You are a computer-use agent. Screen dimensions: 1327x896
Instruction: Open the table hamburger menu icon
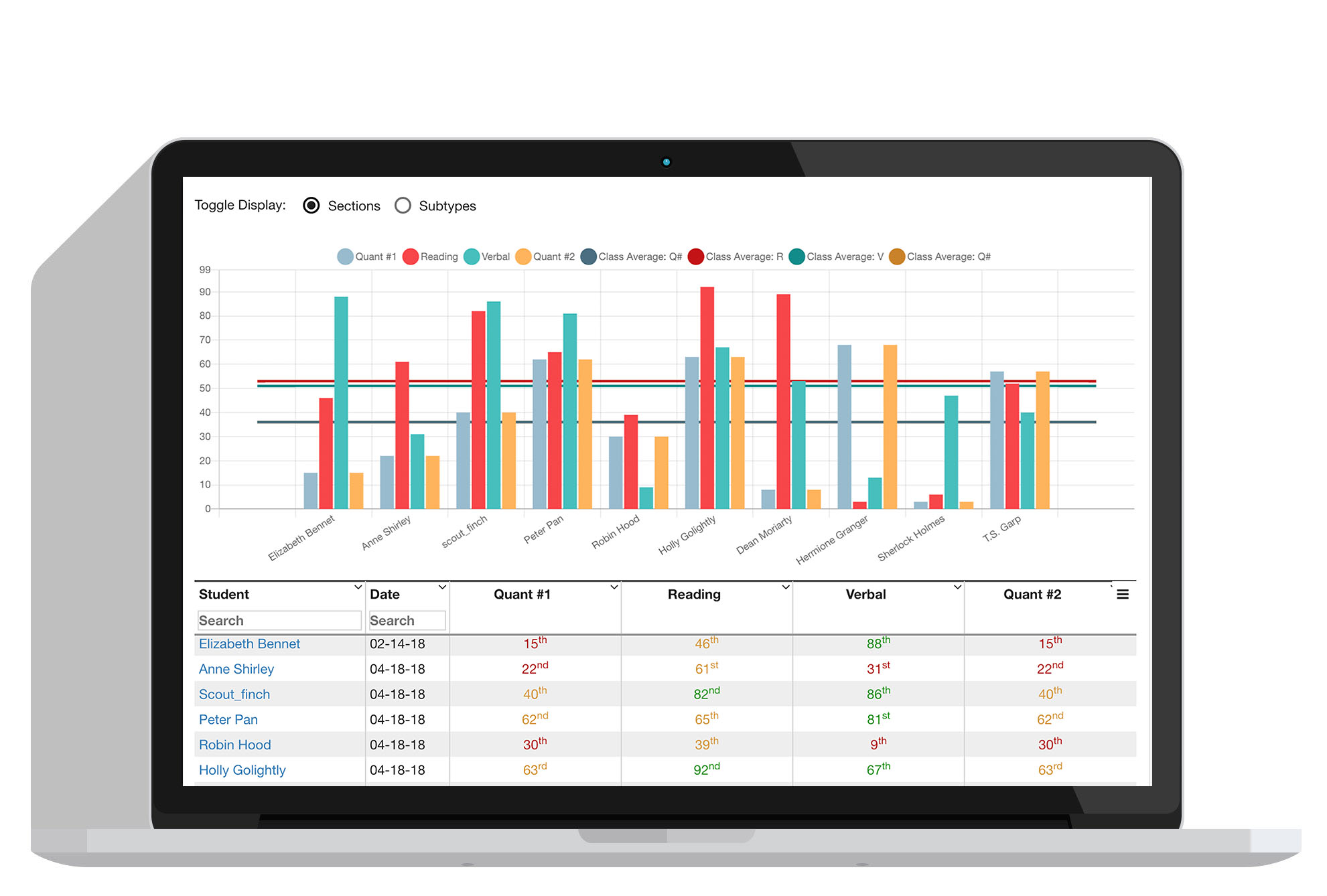coord(1123,595)
